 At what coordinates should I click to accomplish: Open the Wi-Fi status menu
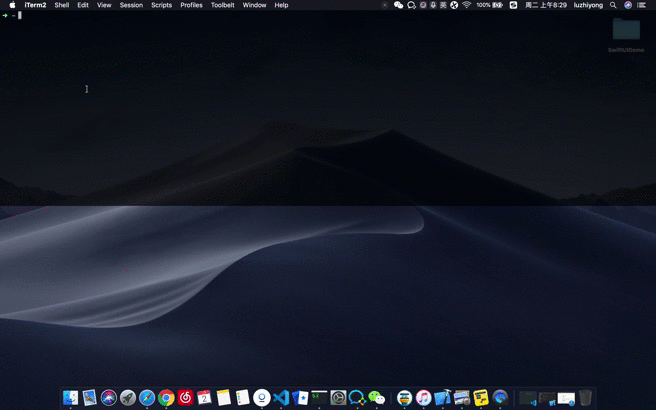[467, 5]
